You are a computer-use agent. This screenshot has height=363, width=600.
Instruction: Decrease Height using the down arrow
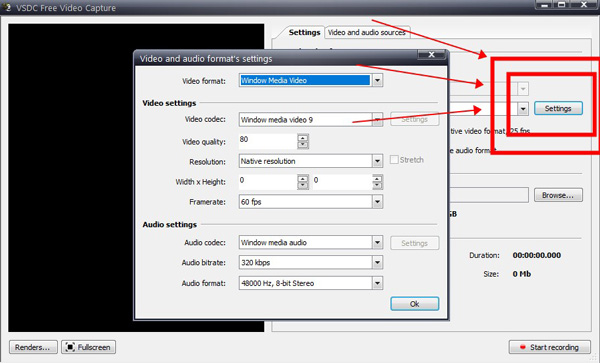pyautogui.click(x=377, y=186)
